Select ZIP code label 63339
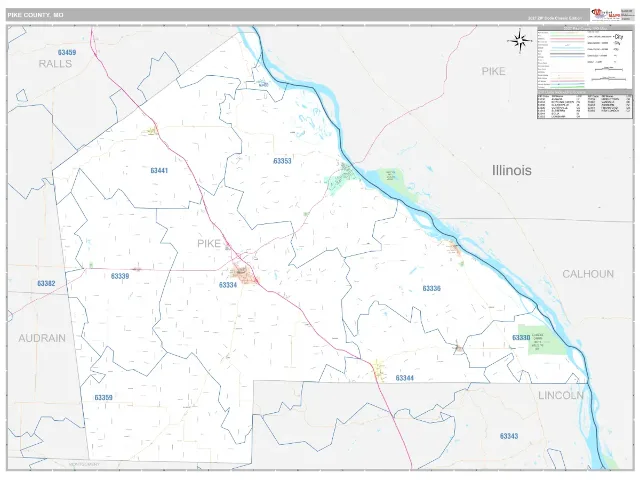 pos(120,276)
